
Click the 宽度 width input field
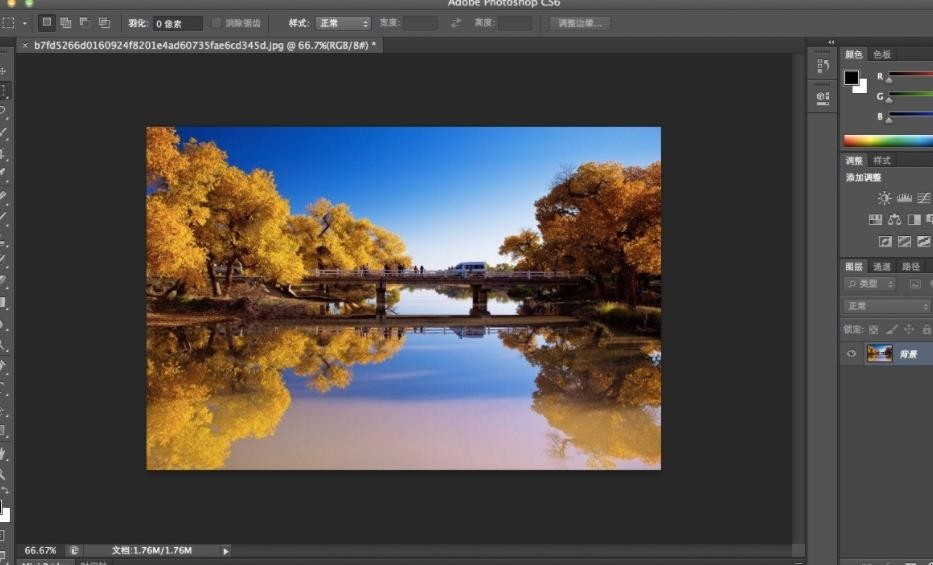[x=420, y=23]
